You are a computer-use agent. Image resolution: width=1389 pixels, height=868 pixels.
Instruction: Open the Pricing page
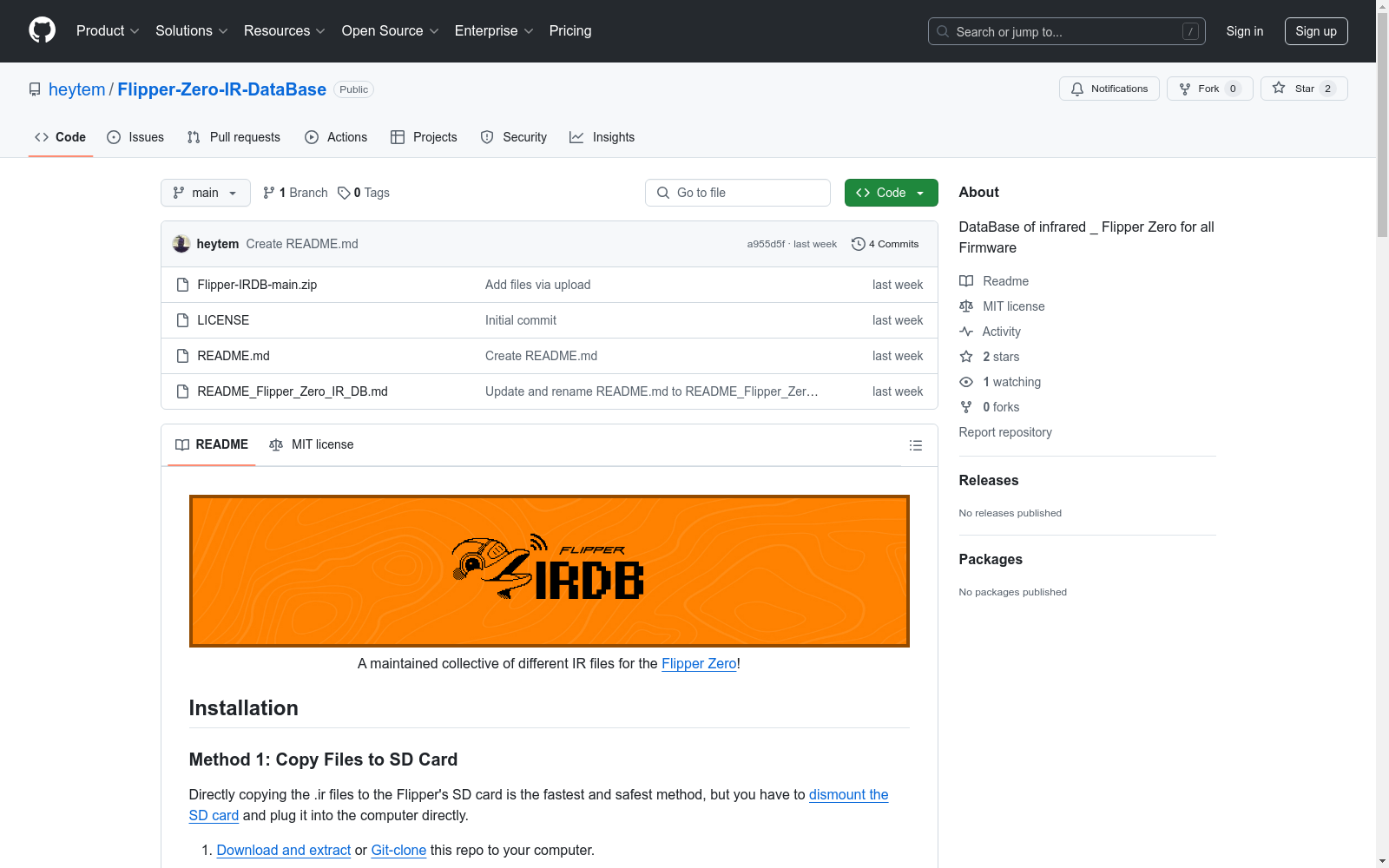(570, 30)
